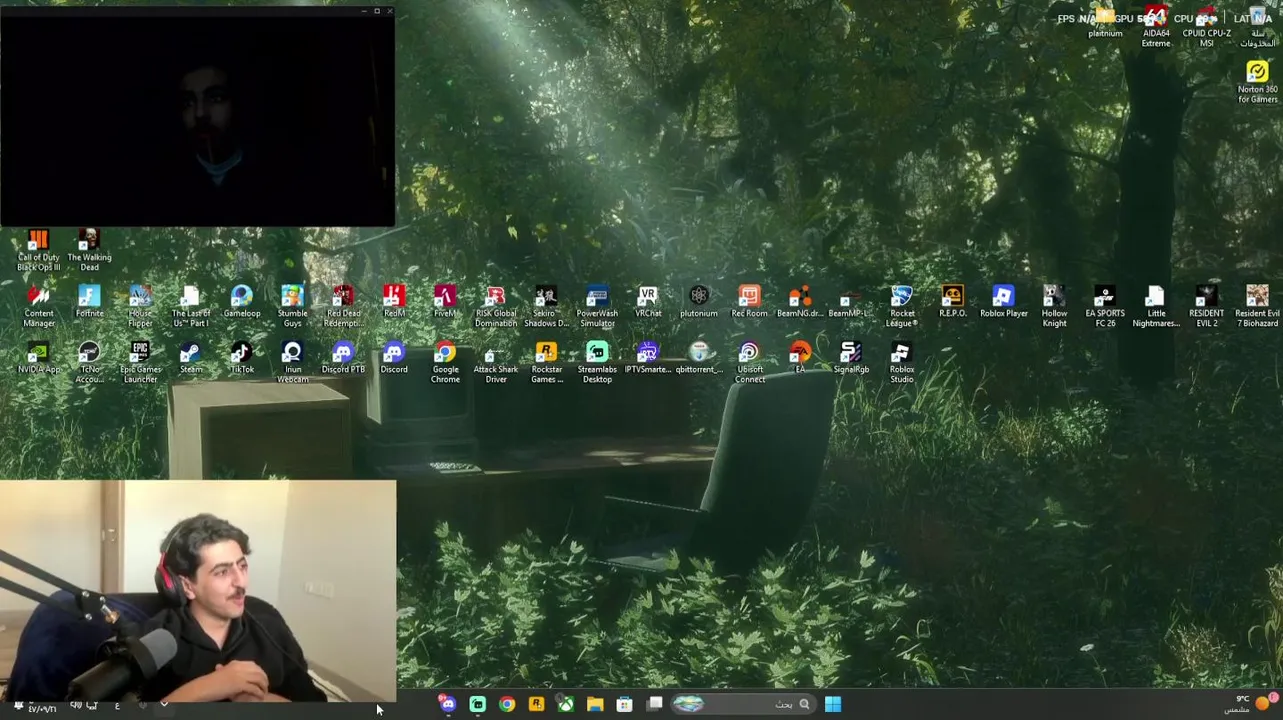
Task: Select the Steam desktop icon
Action: [190, 358]
